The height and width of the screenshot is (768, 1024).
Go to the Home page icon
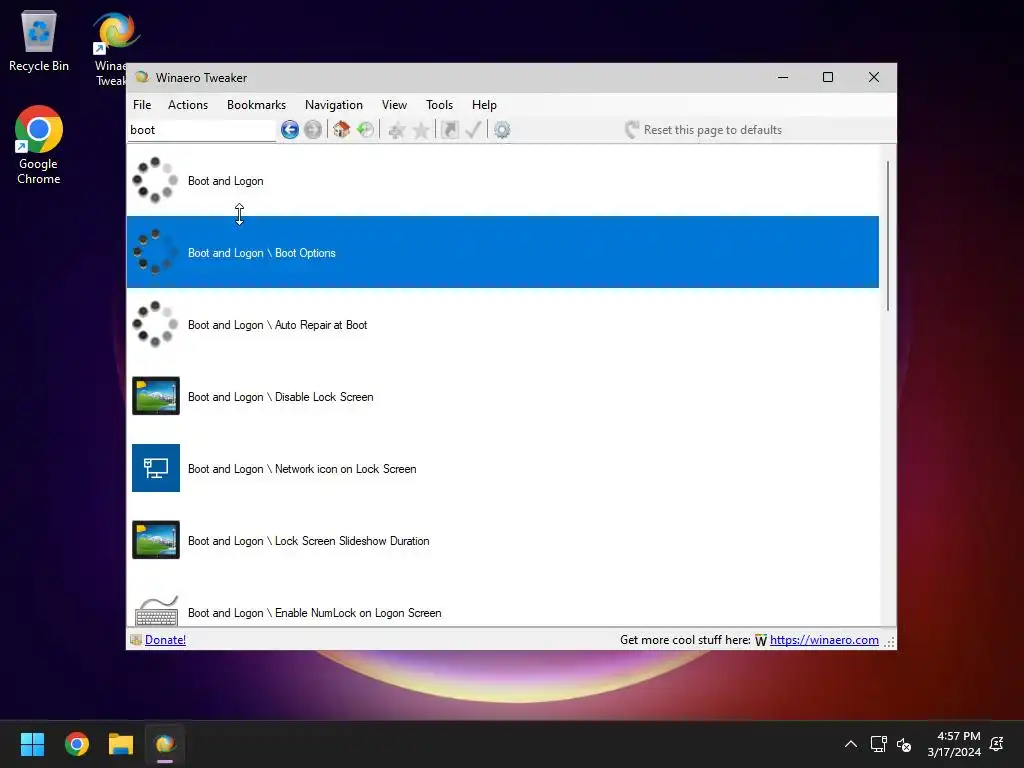click(x=342, y=130)
